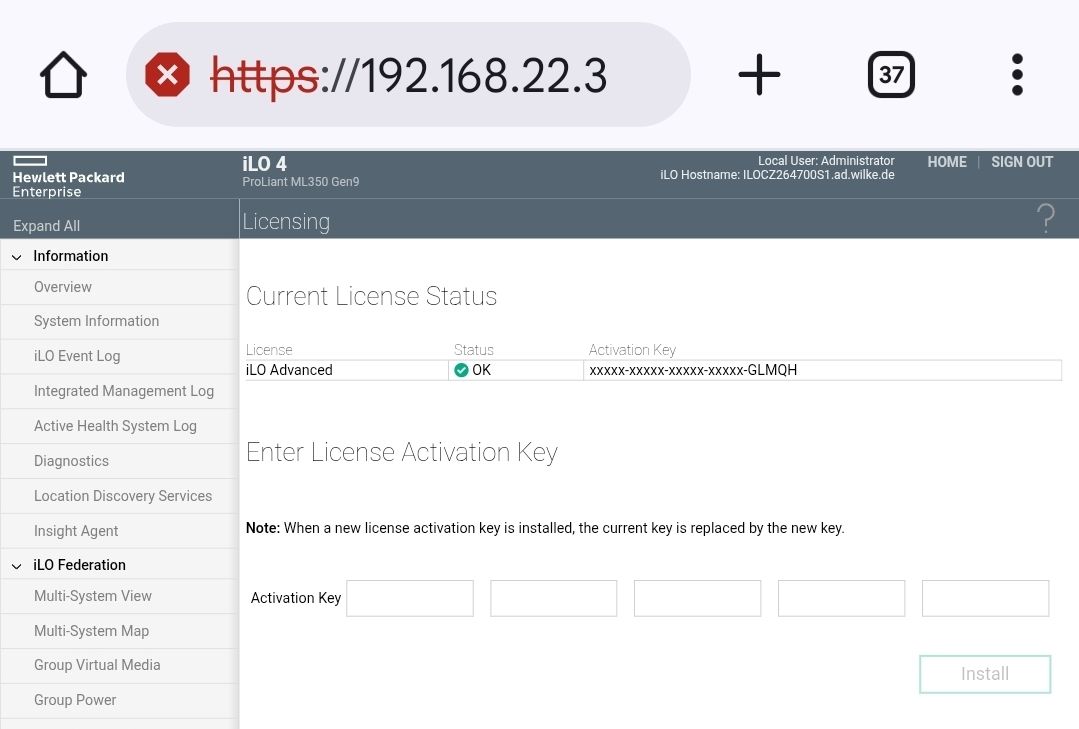
Task: Select the iLO Advanced license cell
Action: click(x=347, y=370)
